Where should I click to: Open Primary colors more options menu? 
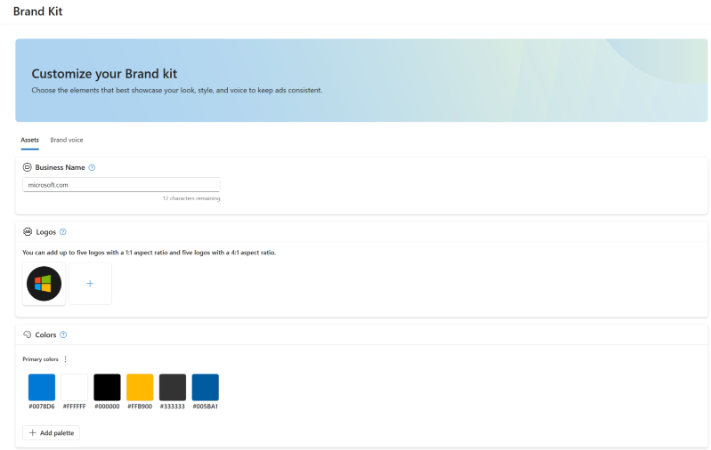(66, 359)
